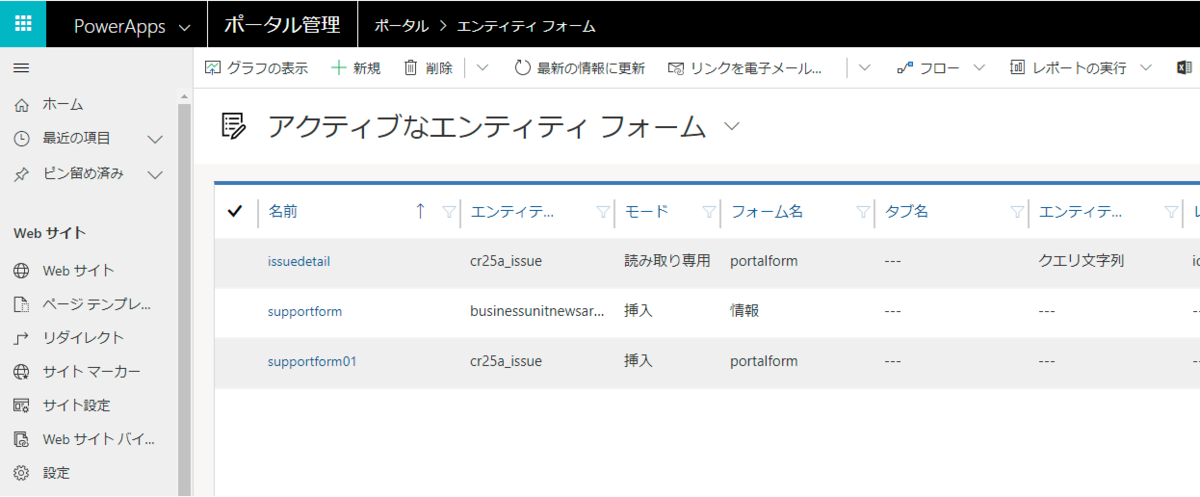Click the globe icon beside サイト マーカー
Viewport: 1200px width, 497px height.
click(x=22, y=372)
